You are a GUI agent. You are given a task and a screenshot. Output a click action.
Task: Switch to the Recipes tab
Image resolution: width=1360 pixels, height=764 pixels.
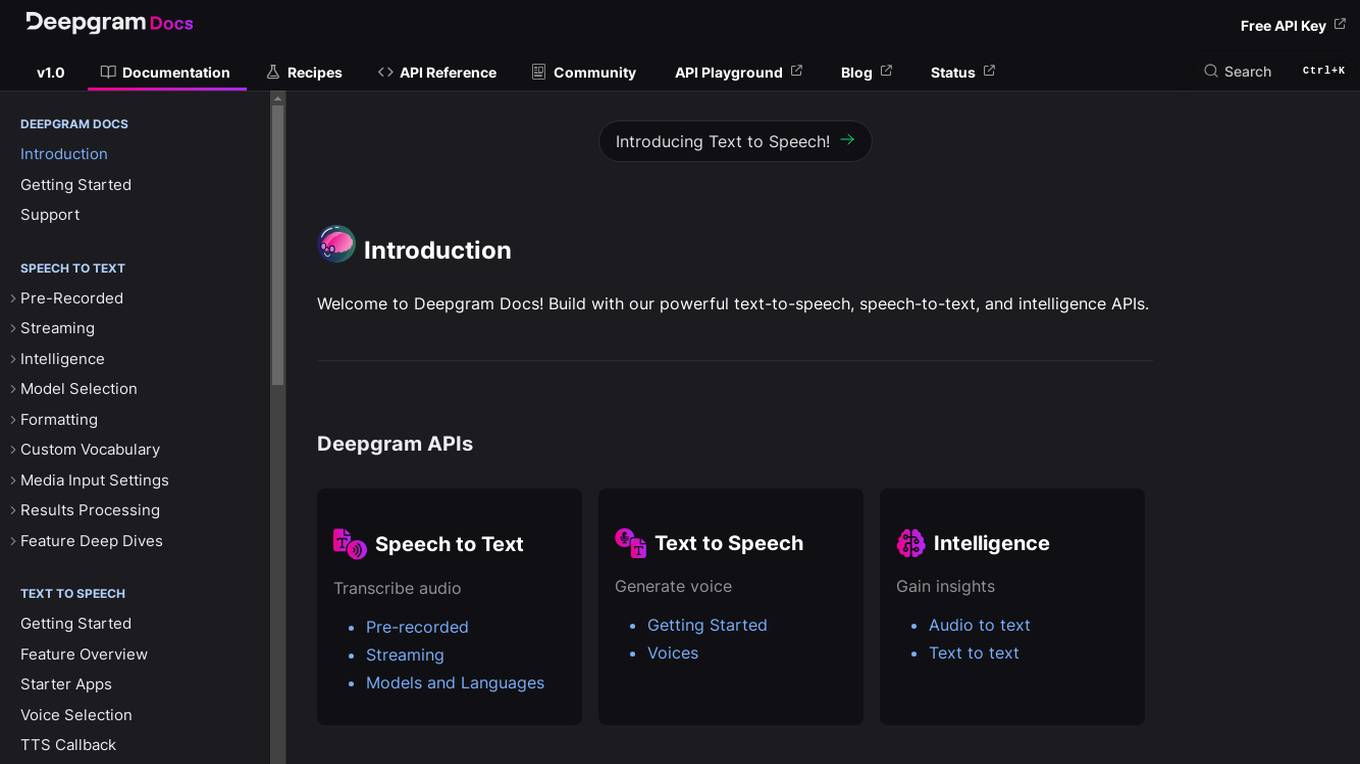(304, 72)
